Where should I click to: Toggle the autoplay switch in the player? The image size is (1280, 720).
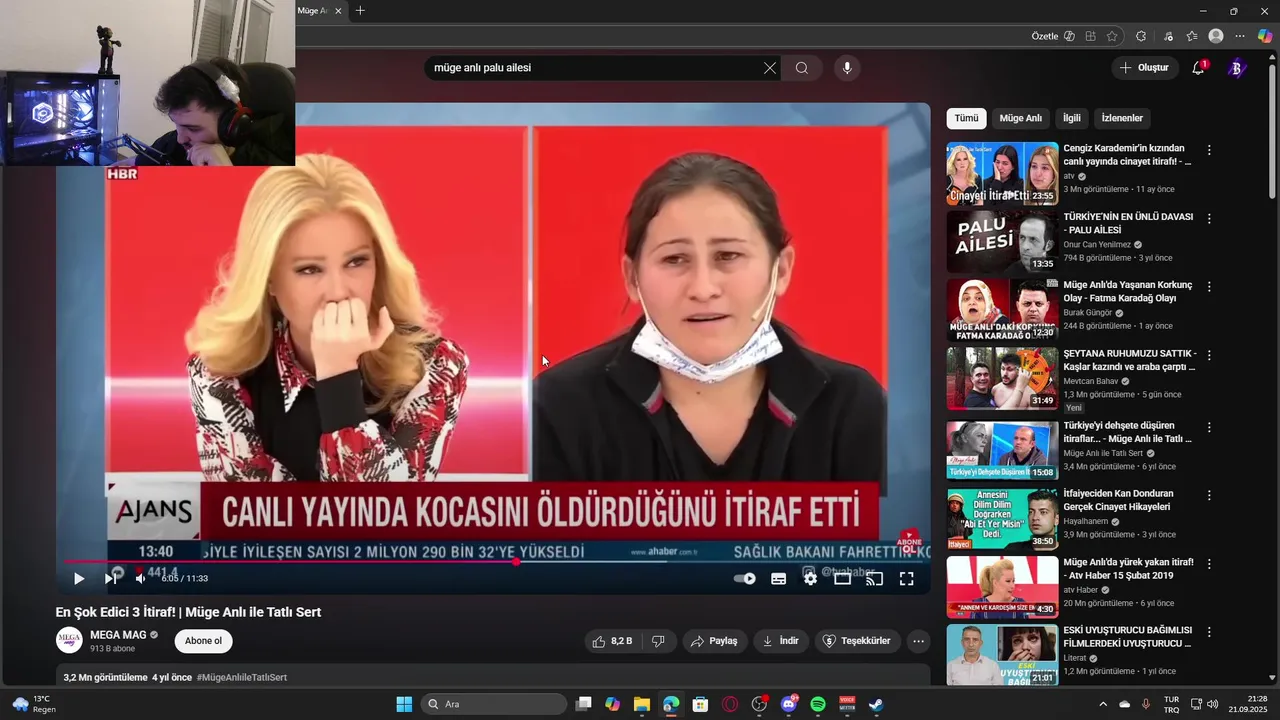(745, 578)
